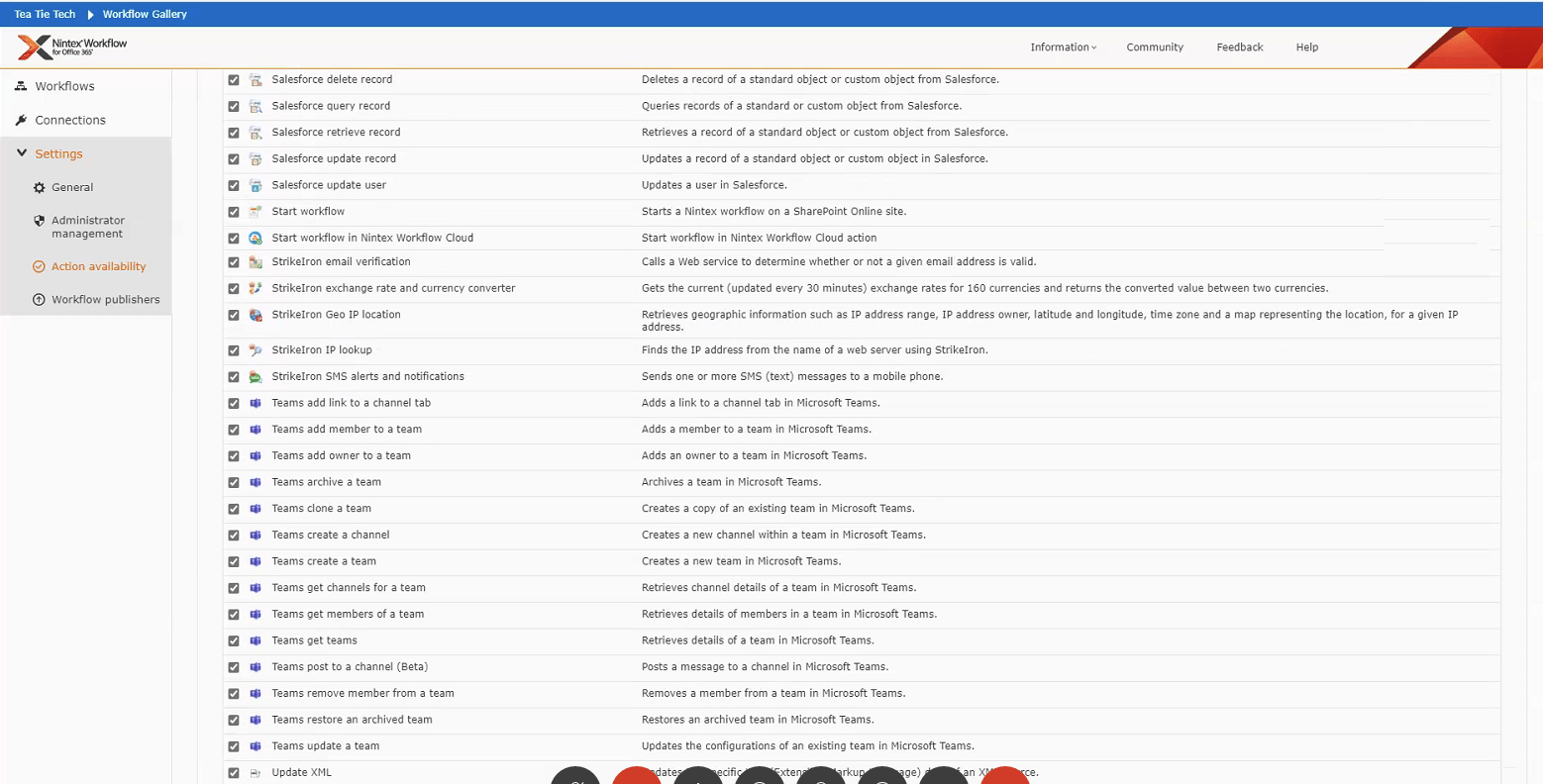1543x784 pixels.
Task: Click the Salesforce delete record icon
Action: point(256,80)
